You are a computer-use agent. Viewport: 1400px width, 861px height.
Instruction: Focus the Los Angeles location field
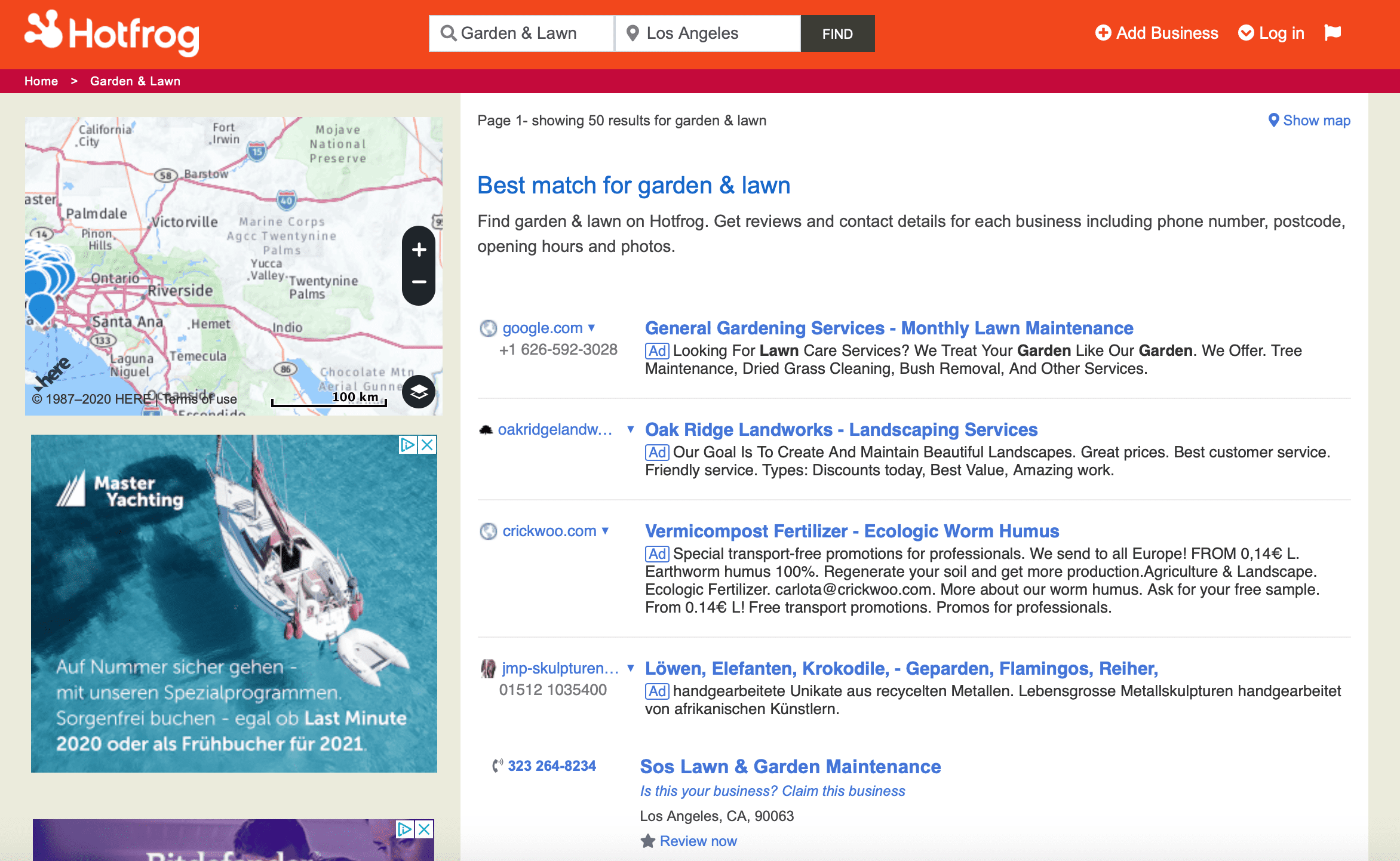point(708,33)
